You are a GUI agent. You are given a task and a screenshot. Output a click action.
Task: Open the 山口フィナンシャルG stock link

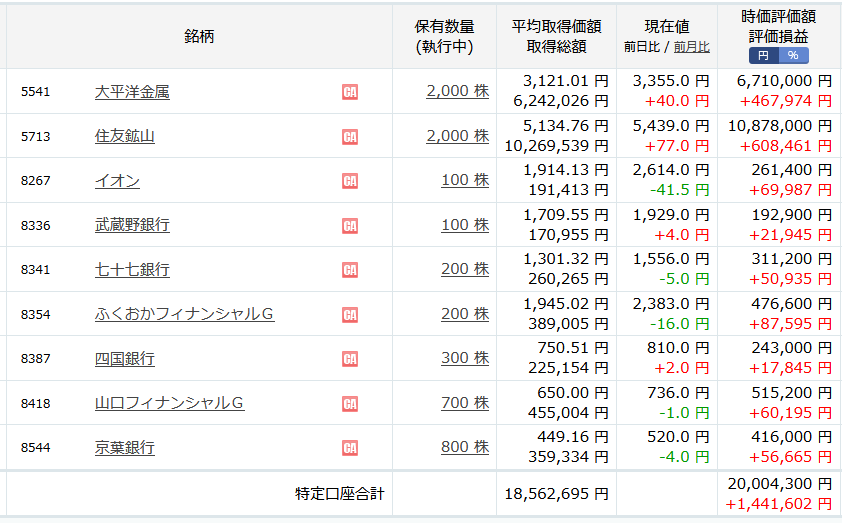[169, 403]
